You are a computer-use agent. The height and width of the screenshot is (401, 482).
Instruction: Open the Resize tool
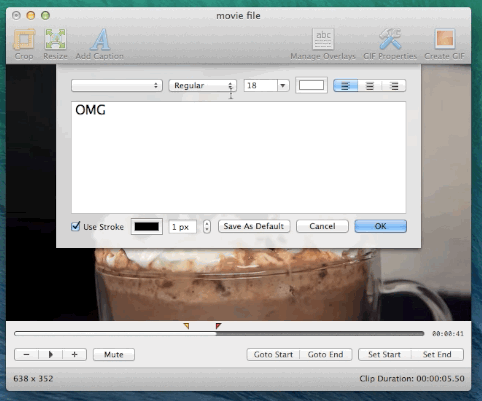[55, 39]
